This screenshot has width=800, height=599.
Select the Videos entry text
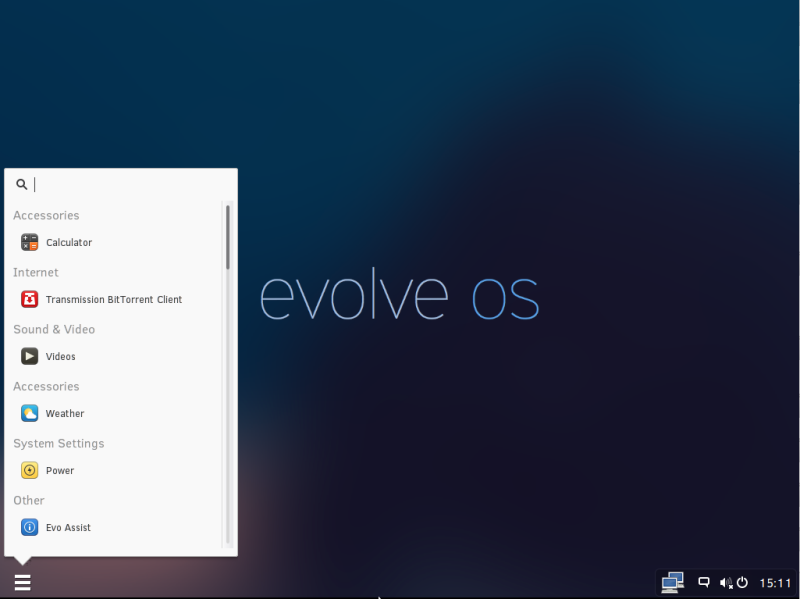tap(61, 357)
